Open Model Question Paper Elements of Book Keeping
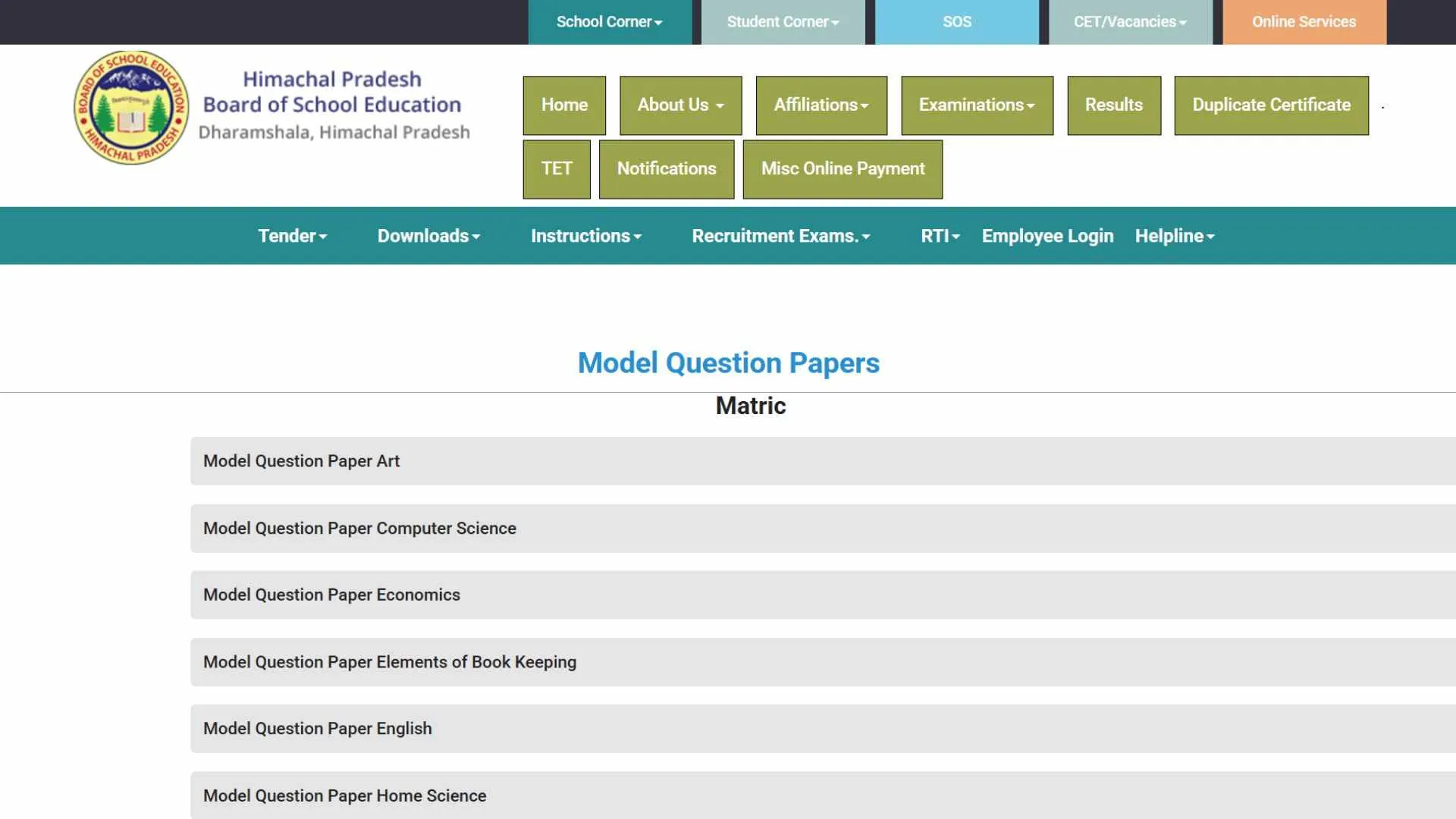The width and height of the screenshot is (1456, 819). pos(823,662)
